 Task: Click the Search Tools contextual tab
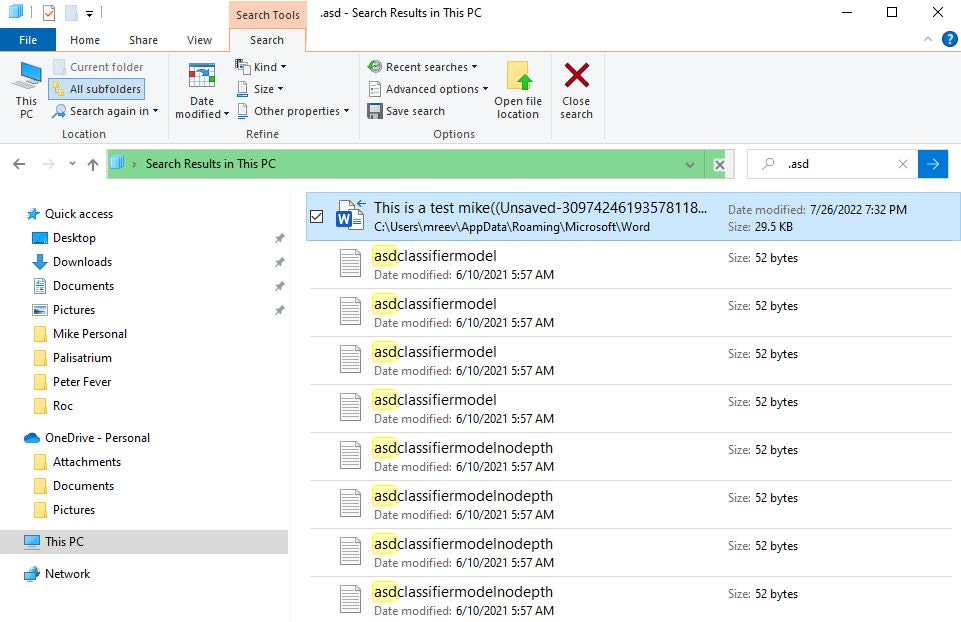point(268,15)
